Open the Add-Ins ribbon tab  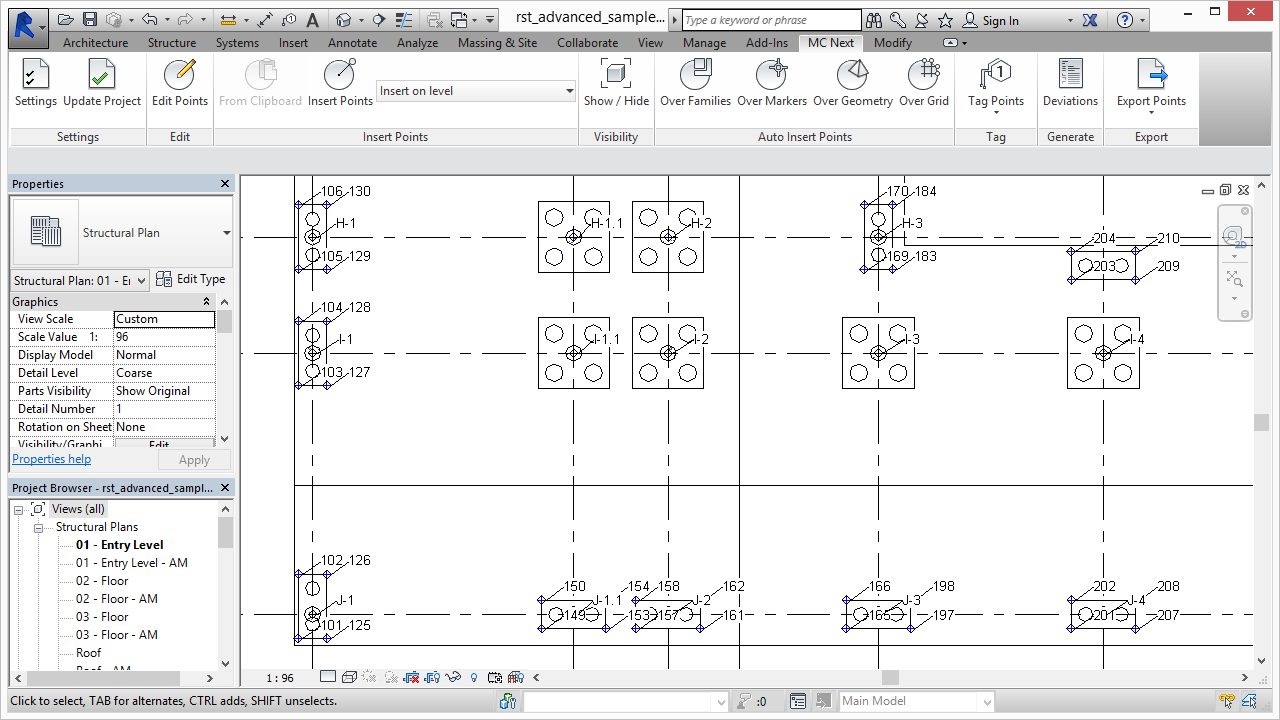tap(767, 43)
